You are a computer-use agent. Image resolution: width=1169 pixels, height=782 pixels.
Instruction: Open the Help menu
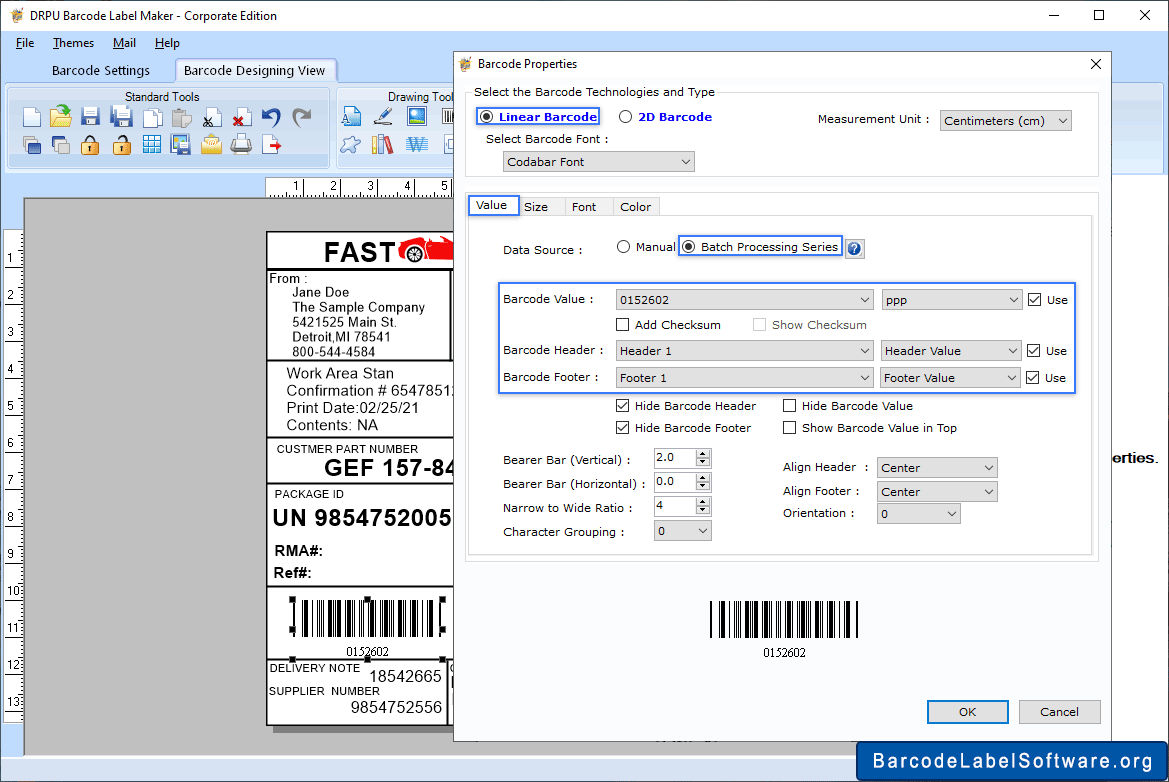click(x=167, y=43)
